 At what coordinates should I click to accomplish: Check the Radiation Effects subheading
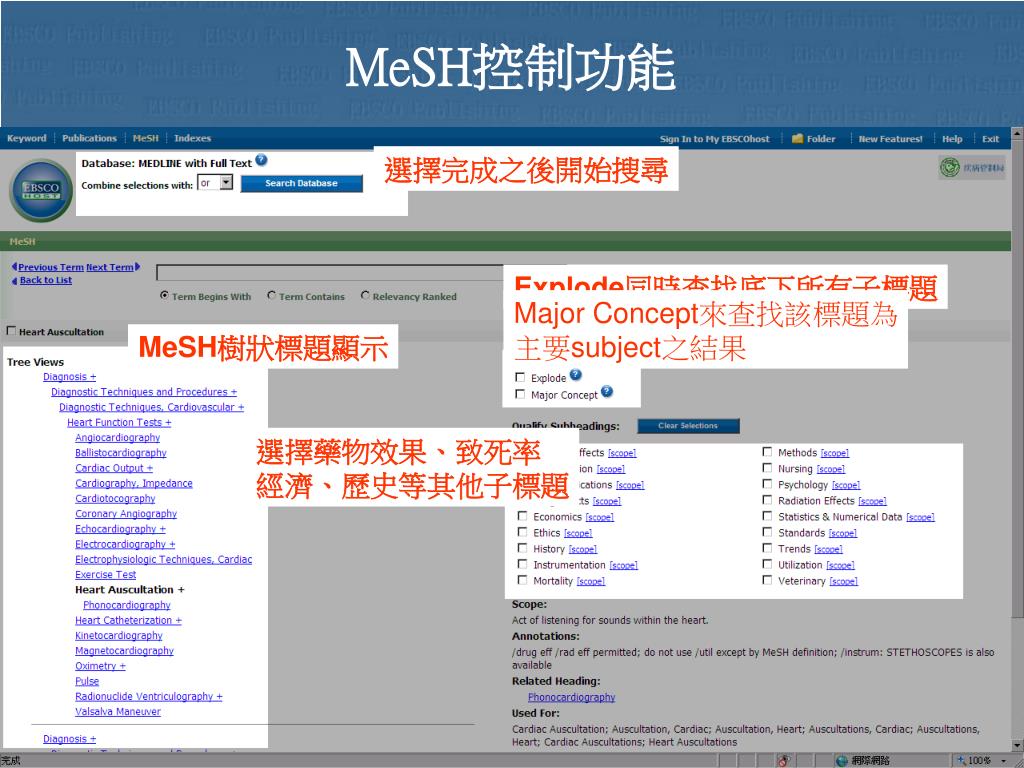pyautogui.click(x=767, y=500)
